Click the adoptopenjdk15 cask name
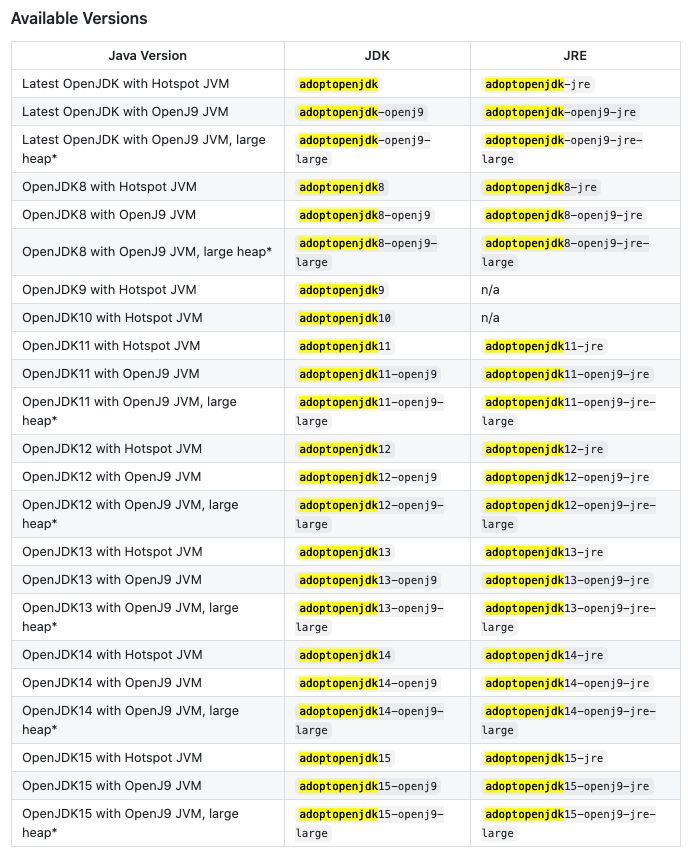 (345, 759)
